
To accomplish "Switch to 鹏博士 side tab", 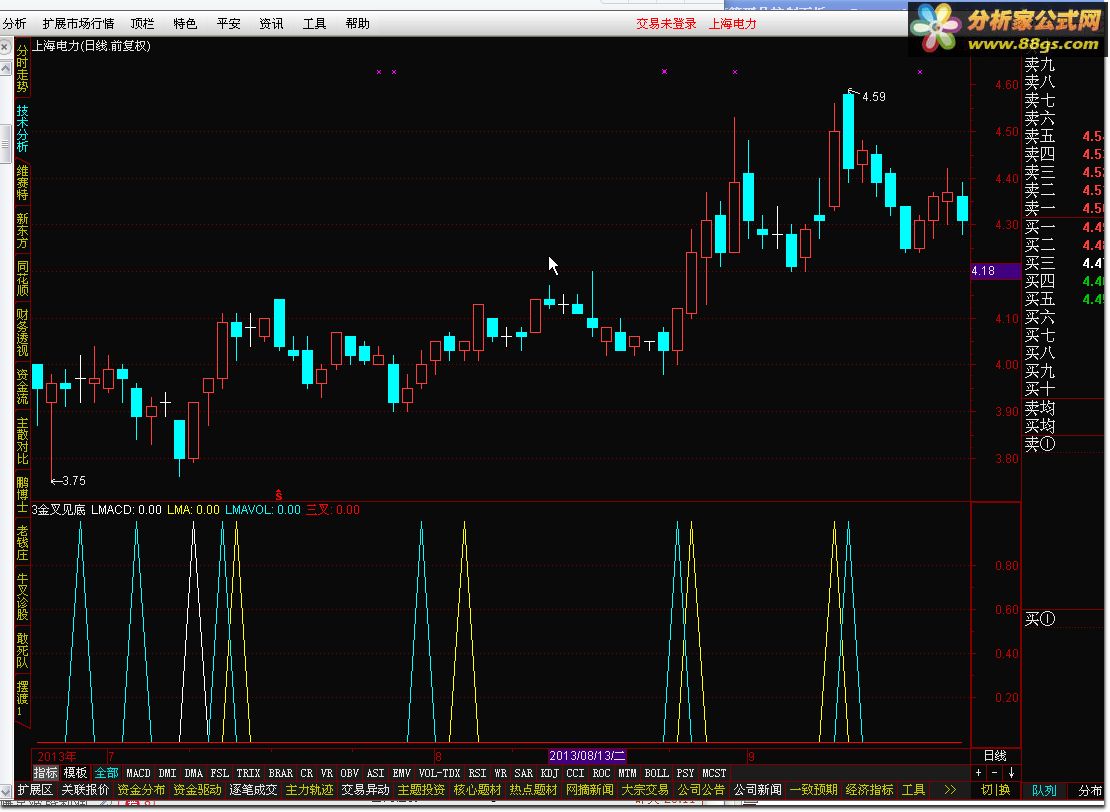I will [x=23, y=494].
